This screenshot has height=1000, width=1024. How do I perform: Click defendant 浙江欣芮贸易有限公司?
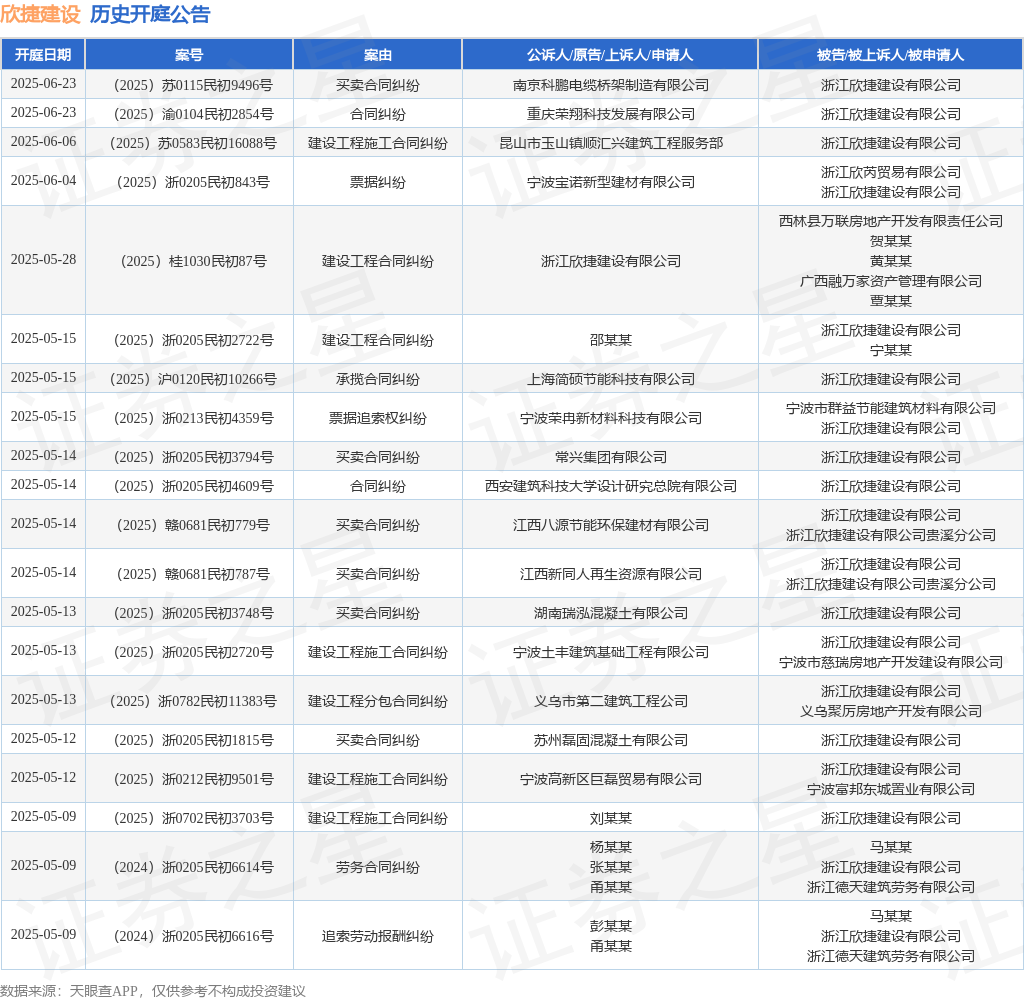click(x=891, y=172)
